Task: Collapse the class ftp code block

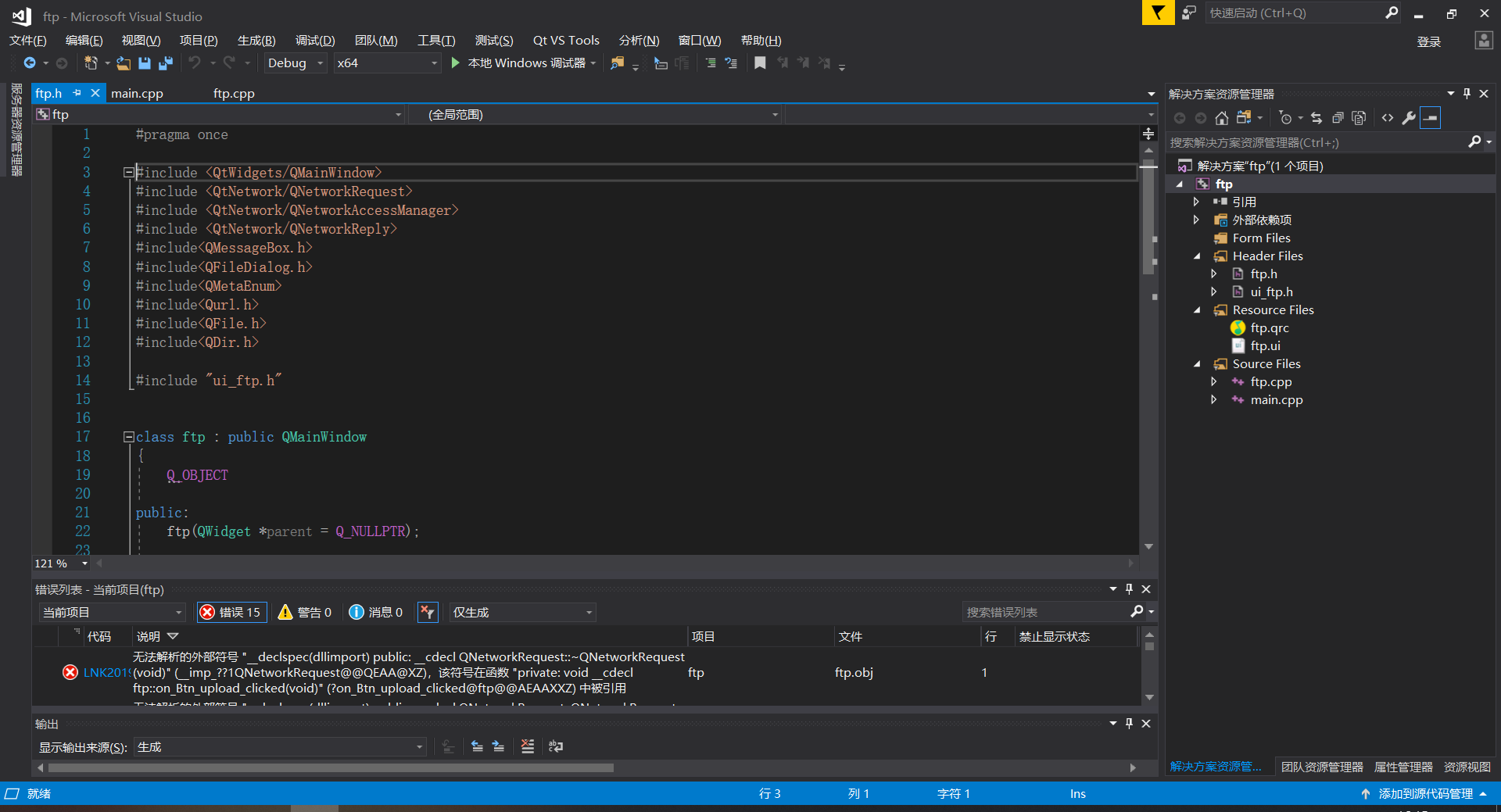Action: [x=128, y=438]
